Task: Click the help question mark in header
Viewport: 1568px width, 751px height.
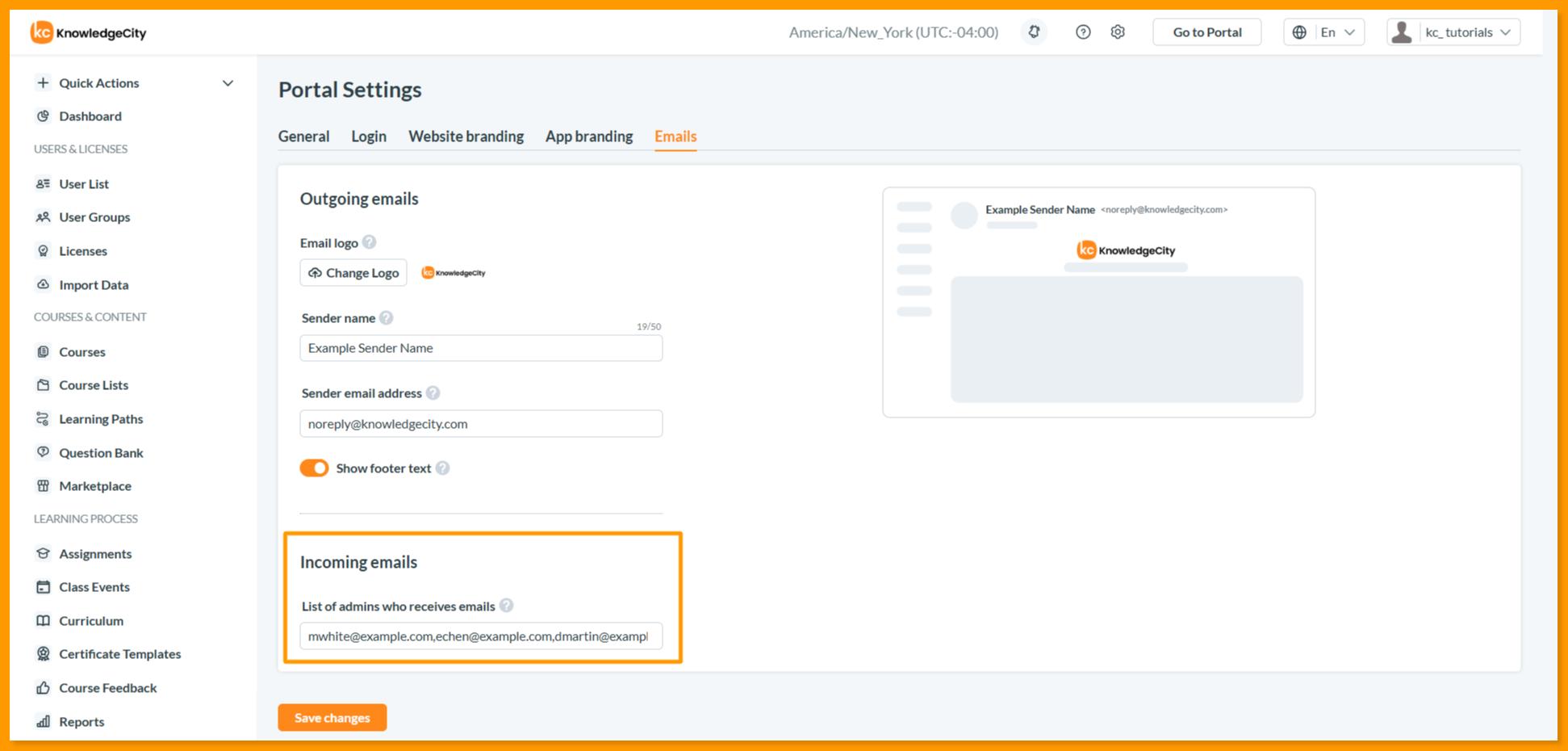Action: pyautogui.click(x=1083, y=32)
